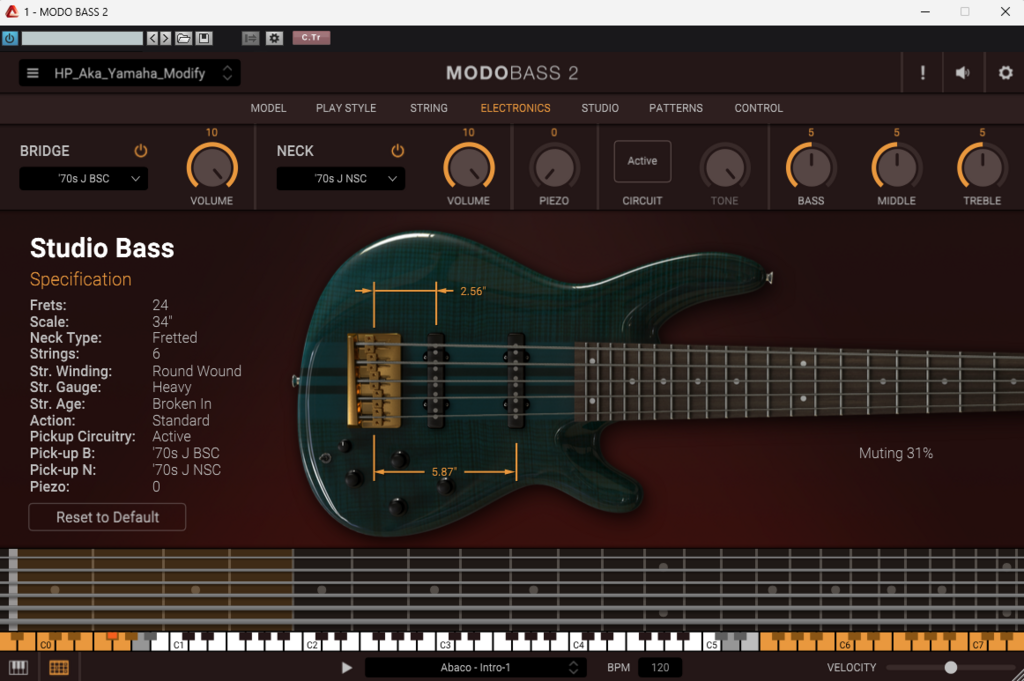Click the Str. Gauge value Heavy
This screenshot has height=681, width=1024.
pos(172,387)
